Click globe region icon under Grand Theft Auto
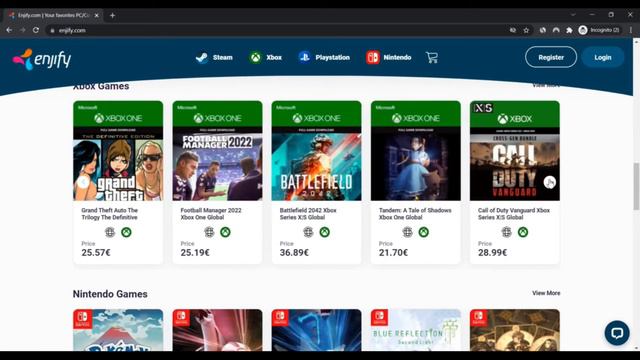This screenshot has height=360, width=640. click(110, 232)
